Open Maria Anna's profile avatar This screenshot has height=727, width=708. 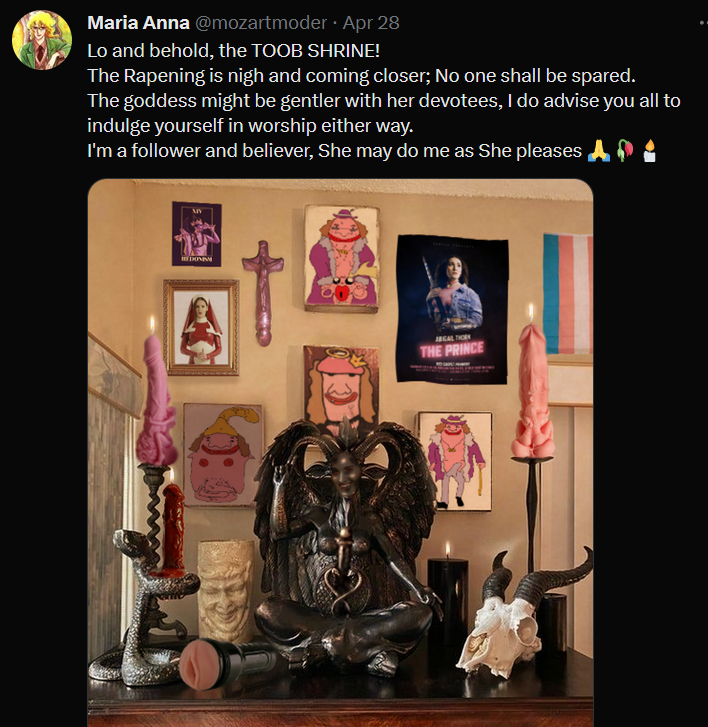point(42,40)
